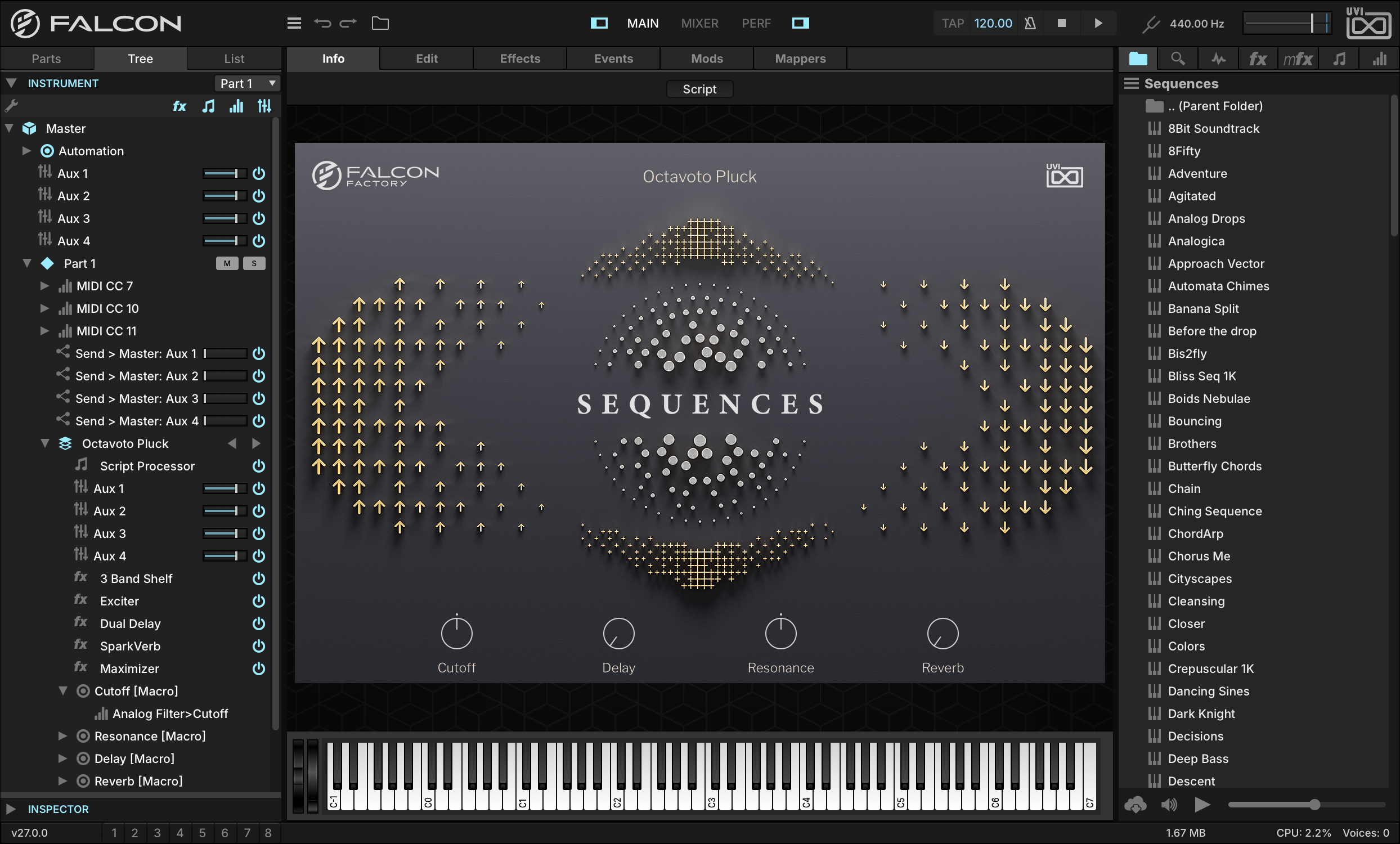1400x844 pixels.
Task: Toggle the mixer faders filter in tree header
Action: [x=264, y=106]
